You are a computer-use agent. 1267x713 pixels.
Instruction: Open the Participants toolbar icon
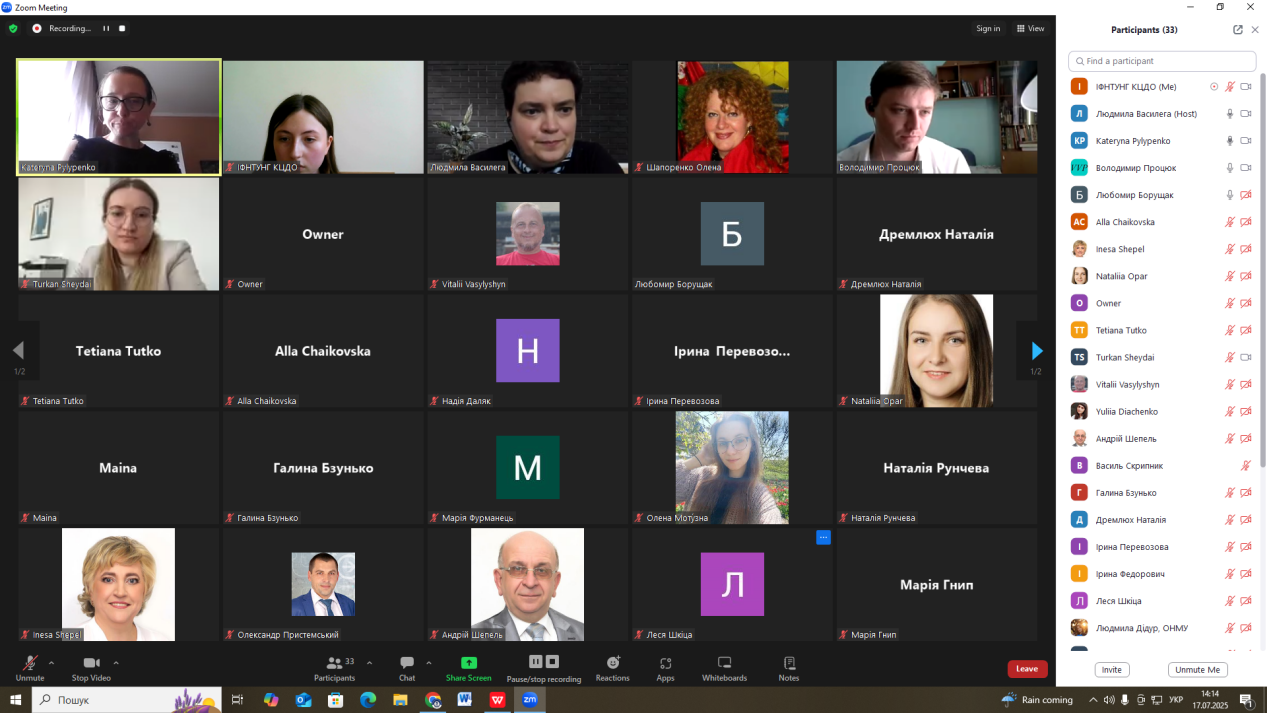tap(334, 663)
